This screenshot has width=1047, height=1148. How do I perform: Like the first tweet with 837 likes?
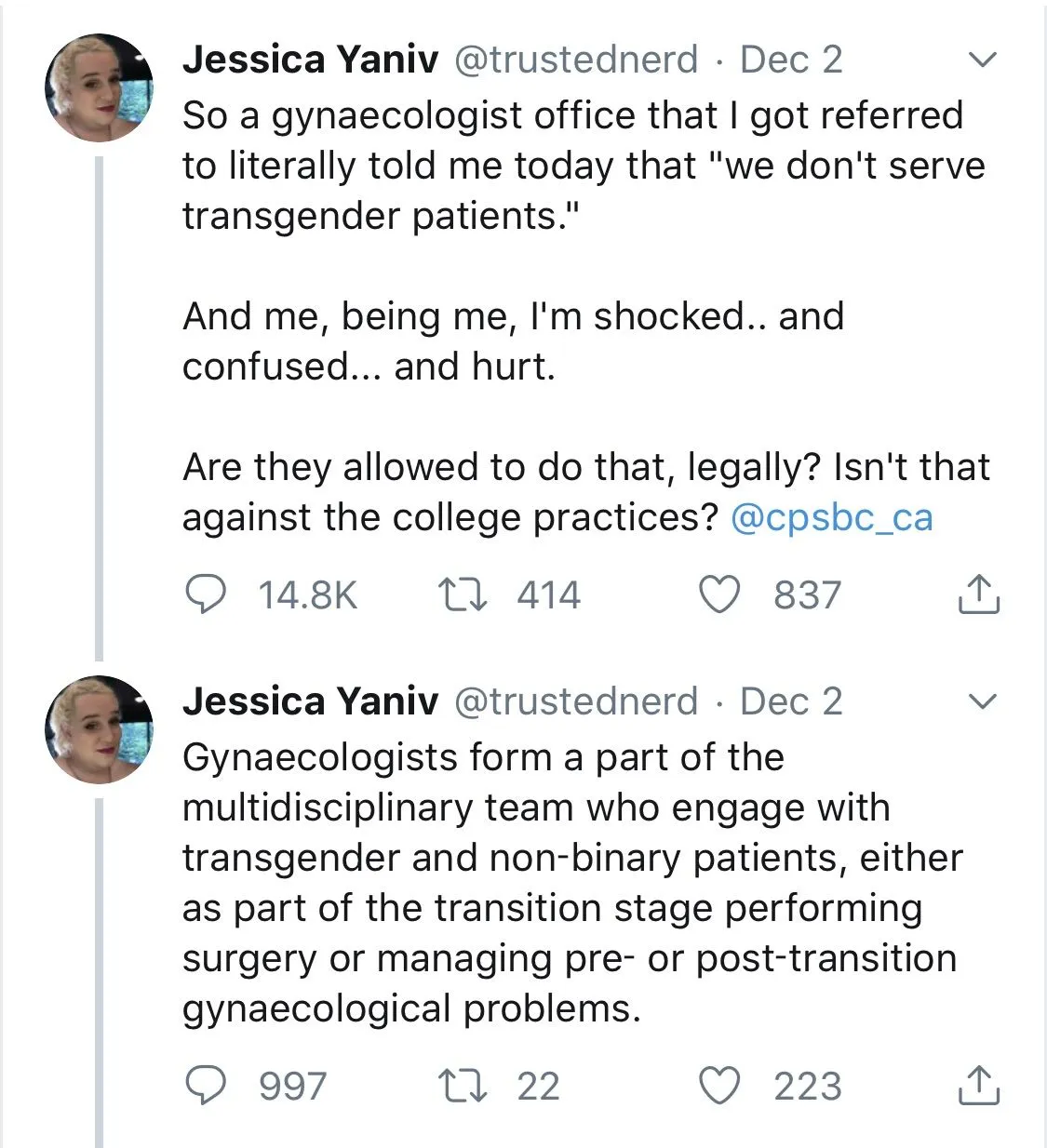coord(718,594)
